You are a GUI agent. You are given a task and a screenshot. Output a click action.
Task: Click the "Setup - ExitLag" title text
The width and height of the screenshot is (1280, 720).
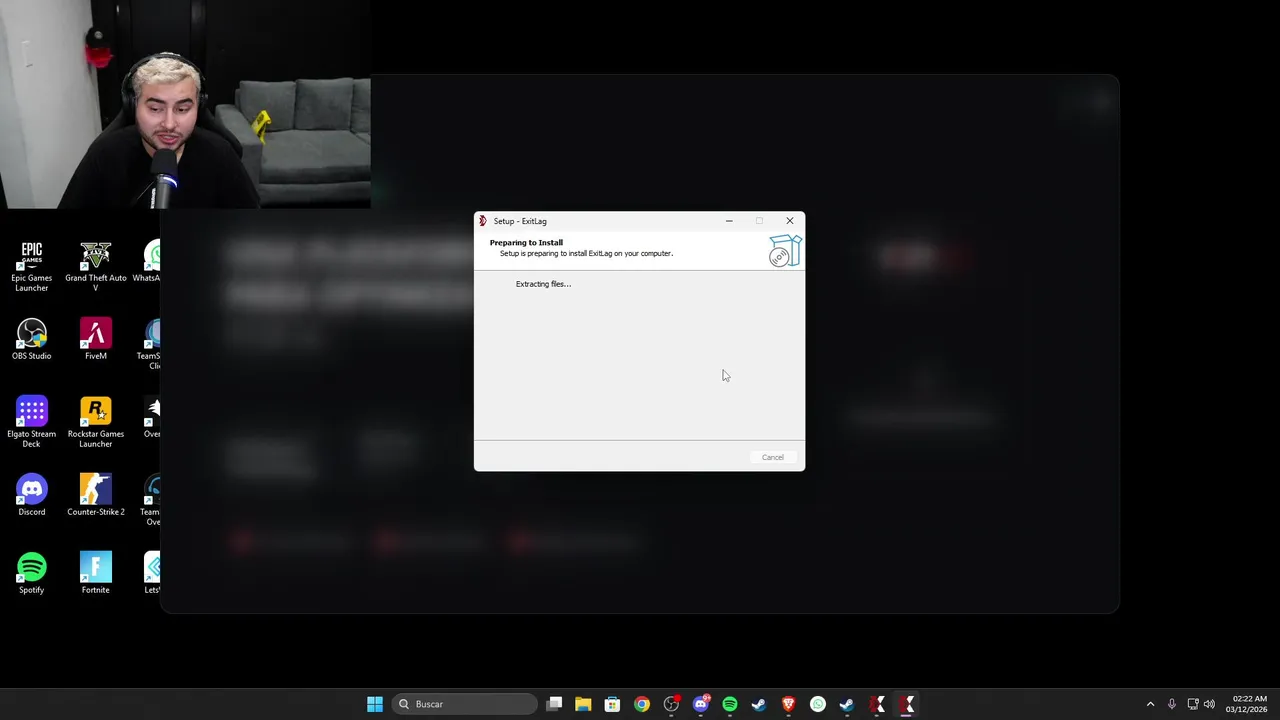tap(520, 221)
